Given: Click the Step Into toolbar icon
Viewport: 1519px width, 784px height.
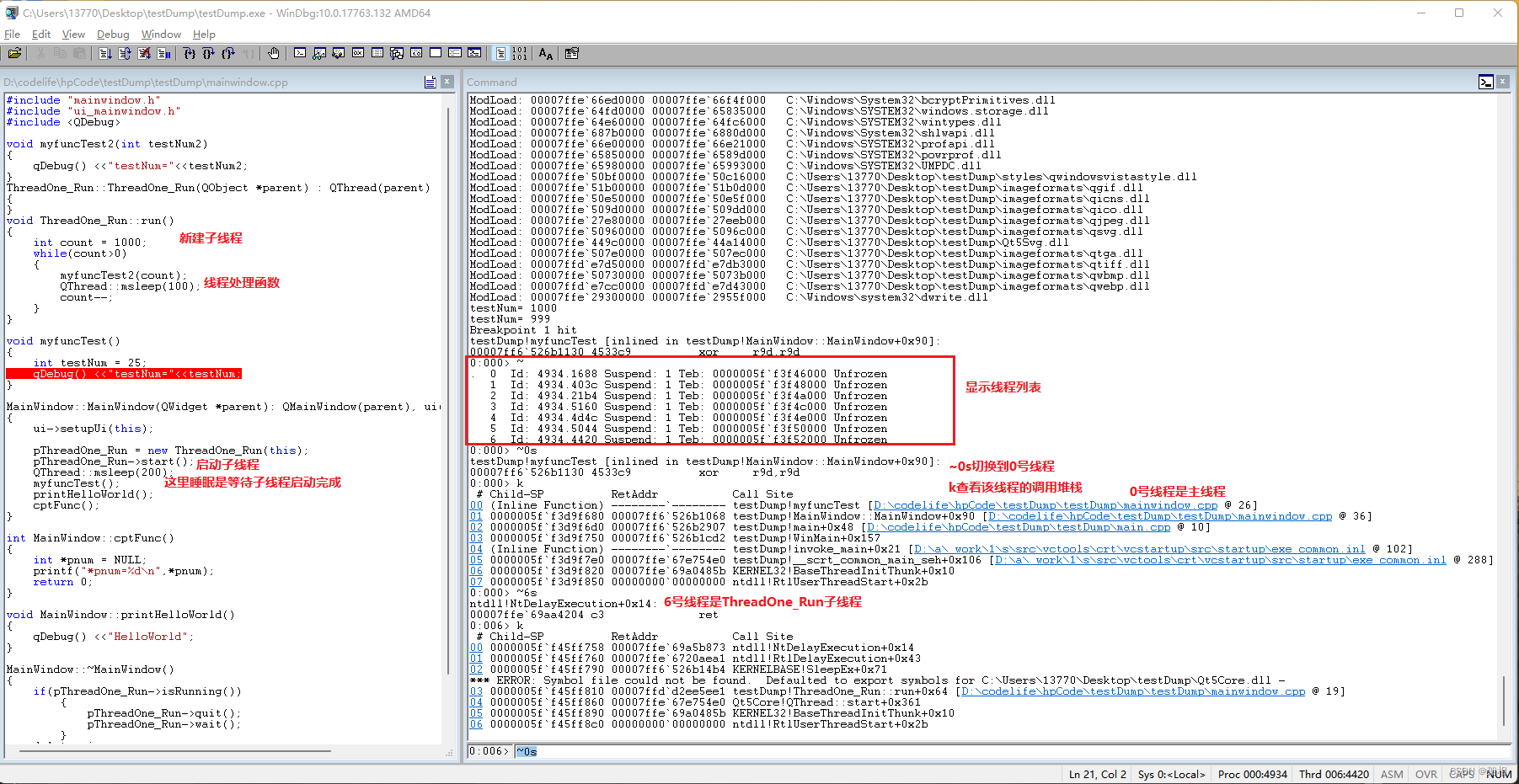Looking at the screenshot, I should [190, 53].
